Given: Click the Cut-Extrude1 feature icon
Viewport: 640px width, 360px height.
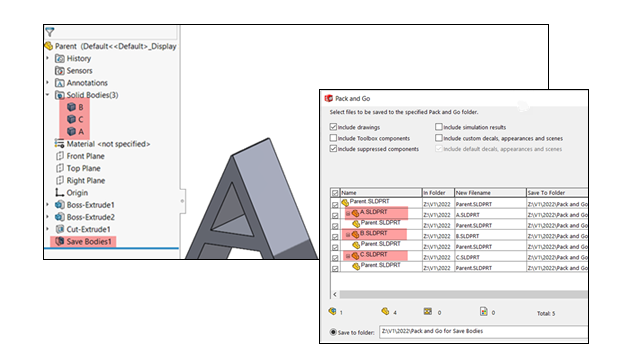Looking at the screenshot, I should click(60, 229).
